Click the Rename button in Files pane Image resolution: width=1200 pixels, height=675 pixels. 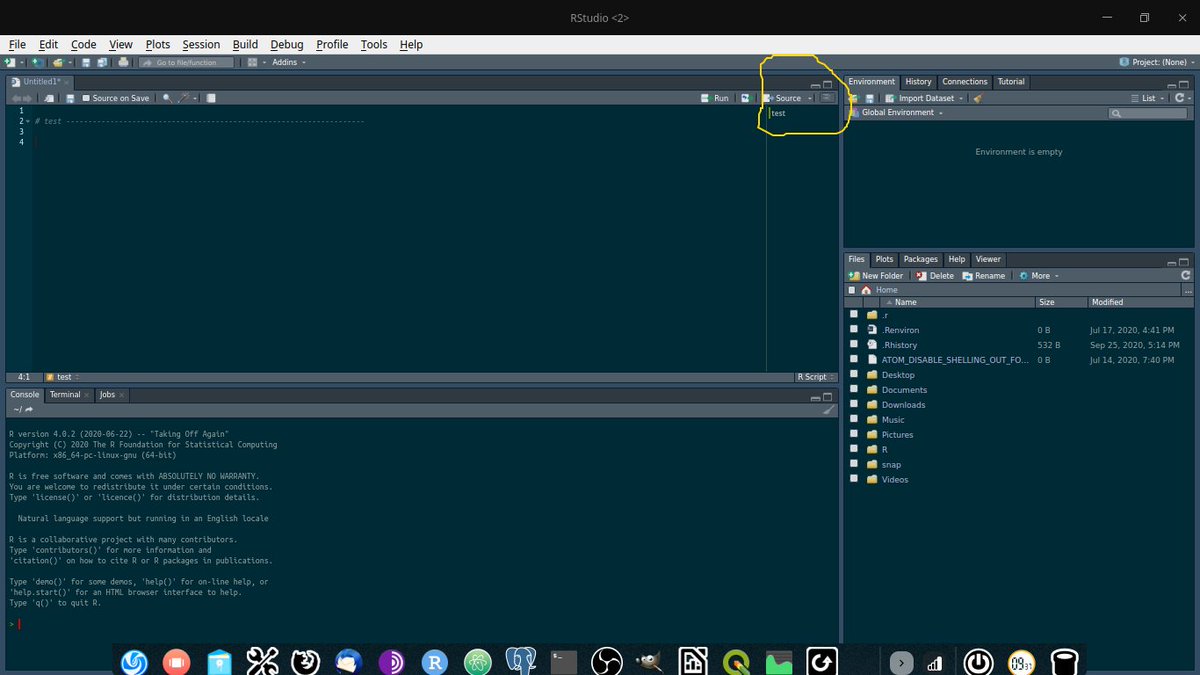coord(984,275)
